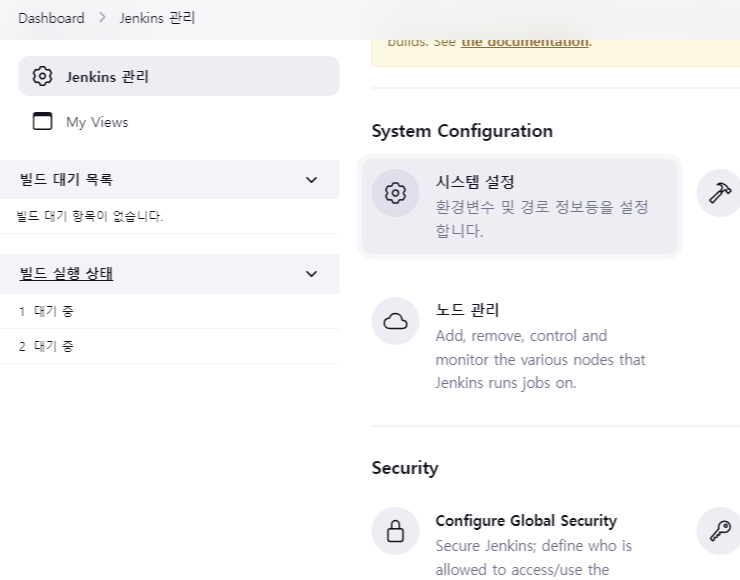Click the 빌드 대기 목록 heading
The image size is (740, 580).
(66, 179)
